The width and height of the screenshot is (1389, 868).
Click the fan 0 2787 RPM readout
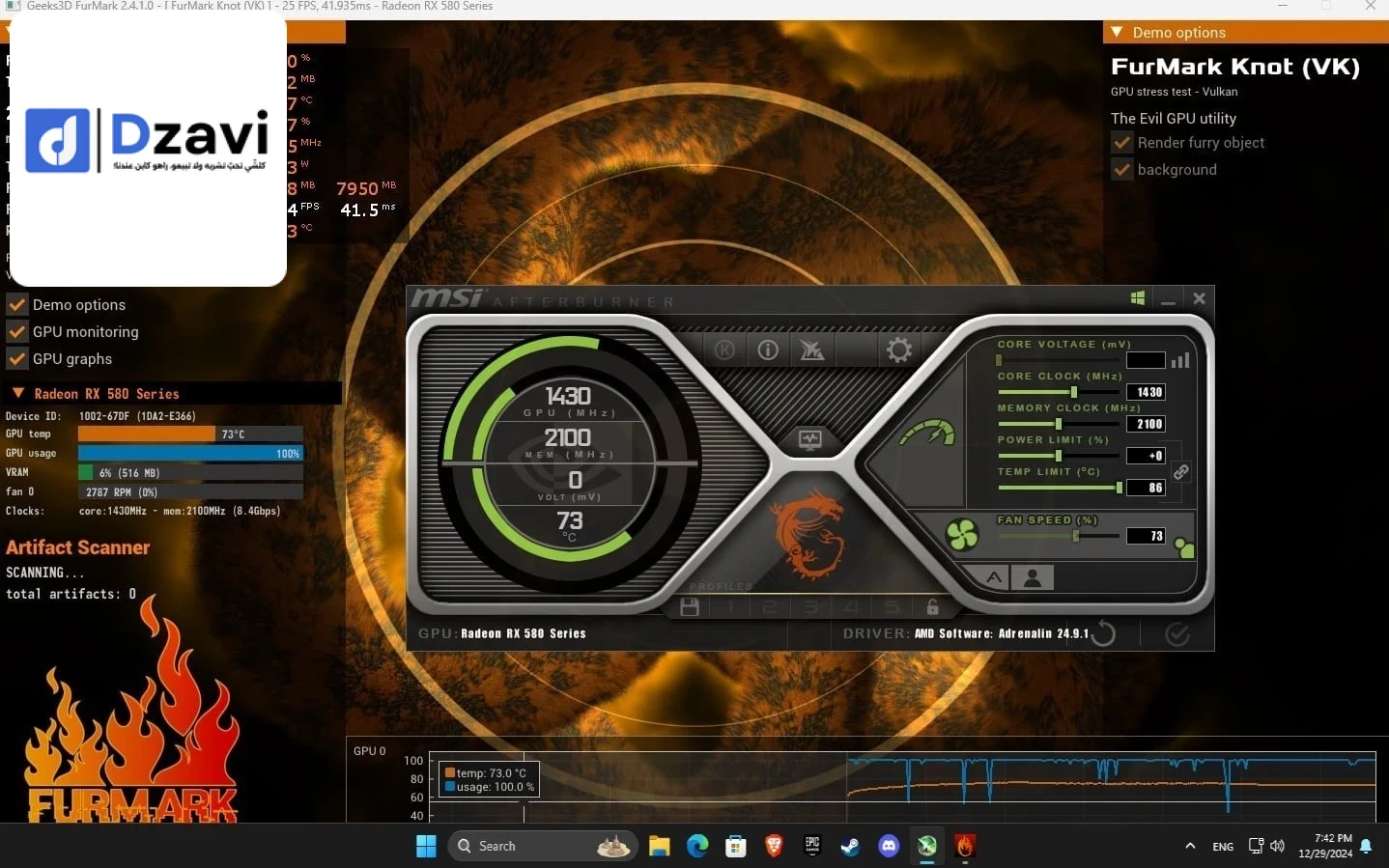click(190, 492)
